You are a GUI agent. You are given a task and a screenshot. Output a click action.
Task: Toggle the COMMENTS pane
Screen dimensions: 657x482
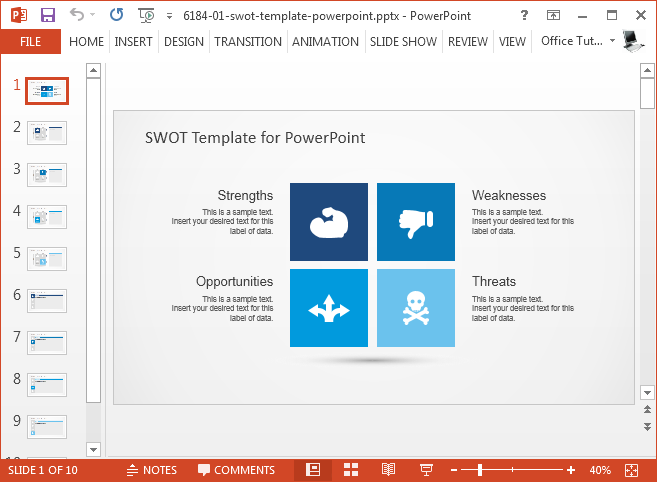pyautogui.click(x=236, y=470)
